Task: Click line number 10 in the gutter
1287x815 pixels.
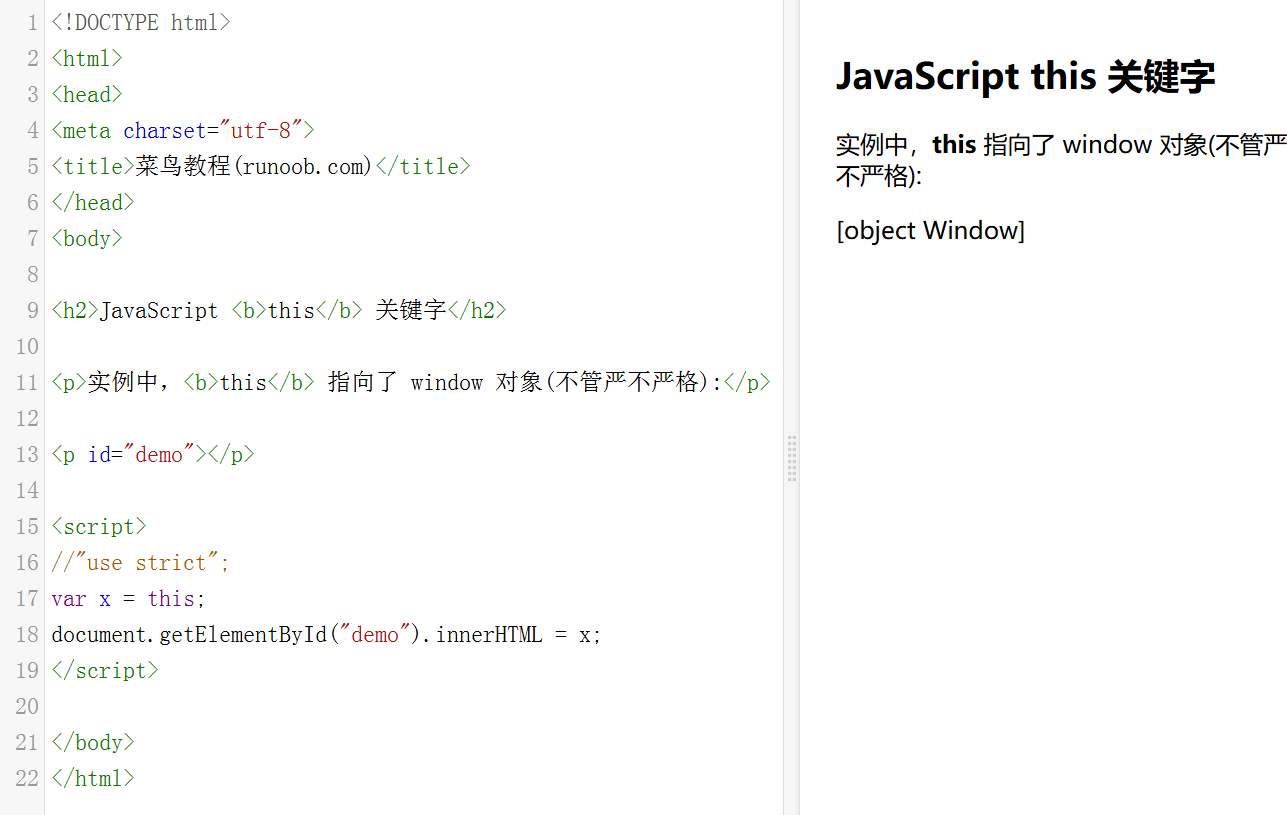Action: (27, 346)
